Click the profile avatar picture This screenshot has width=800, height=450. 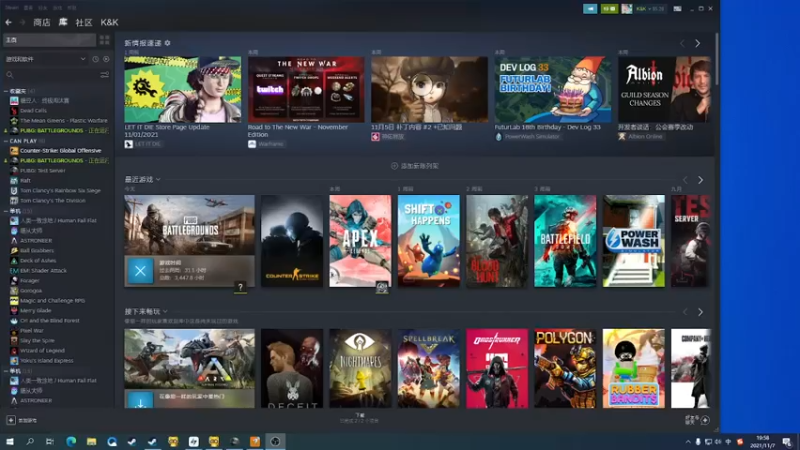point(627,9)
